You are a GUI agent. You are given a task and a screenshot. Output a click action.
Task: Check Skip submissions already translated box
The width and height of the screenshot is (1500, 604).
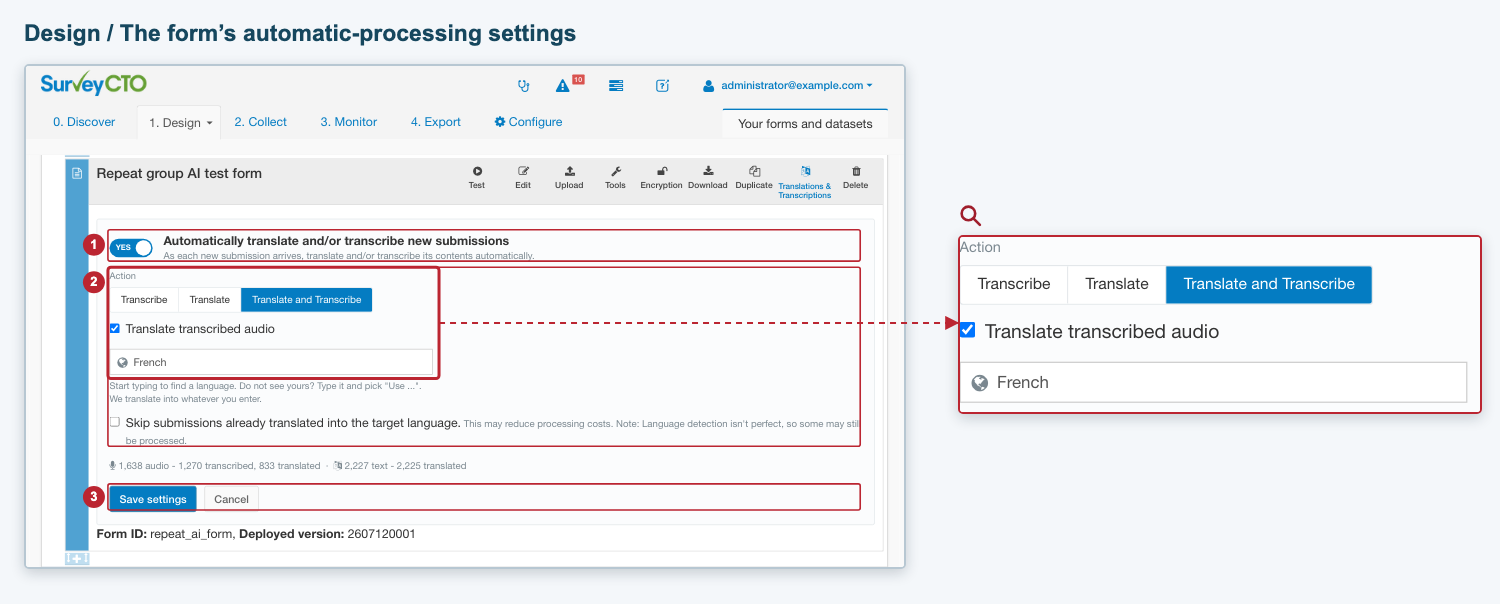(115, 422)
